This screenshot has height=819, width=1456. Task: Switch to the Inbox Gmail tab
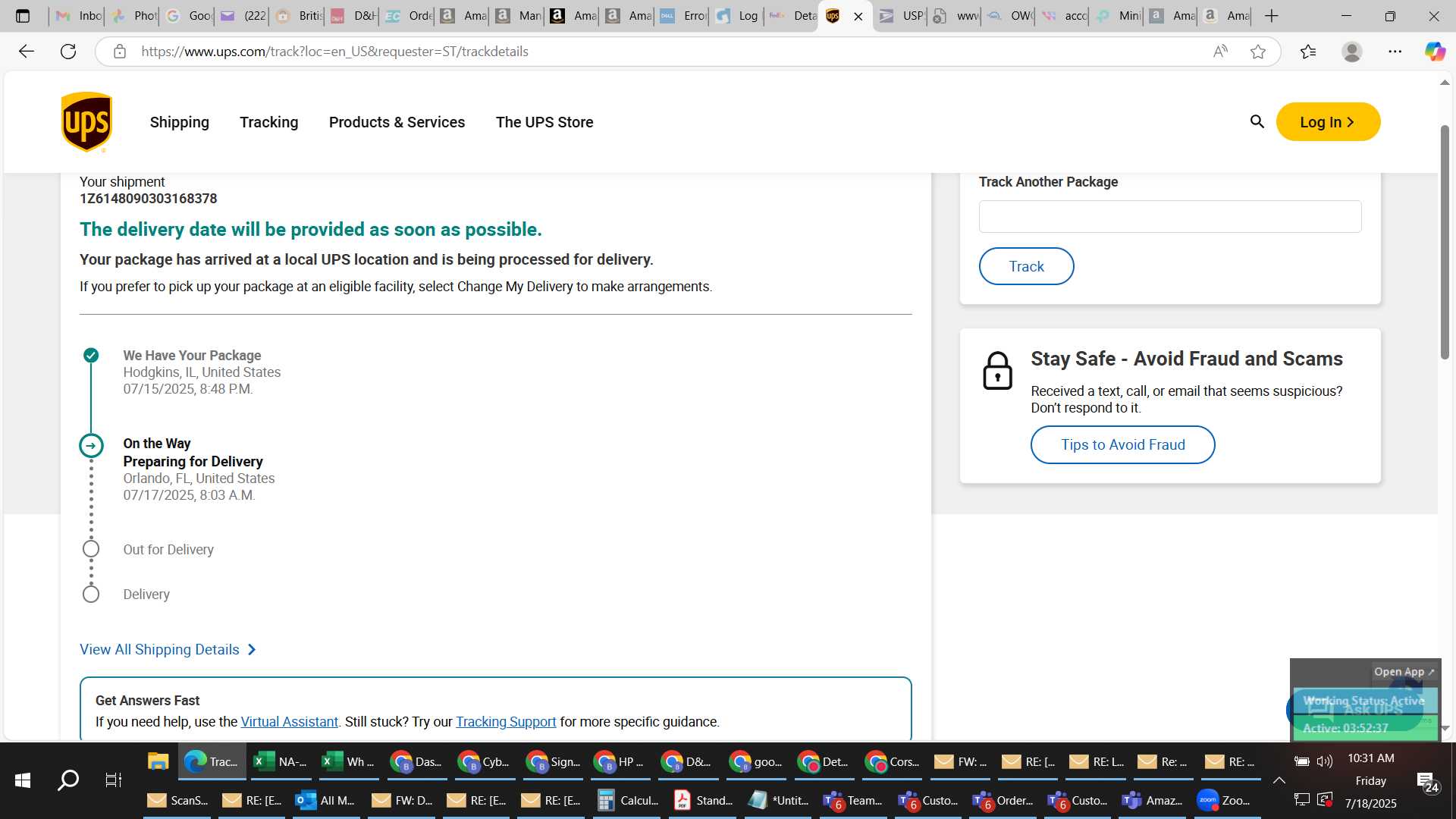[78, 16]
